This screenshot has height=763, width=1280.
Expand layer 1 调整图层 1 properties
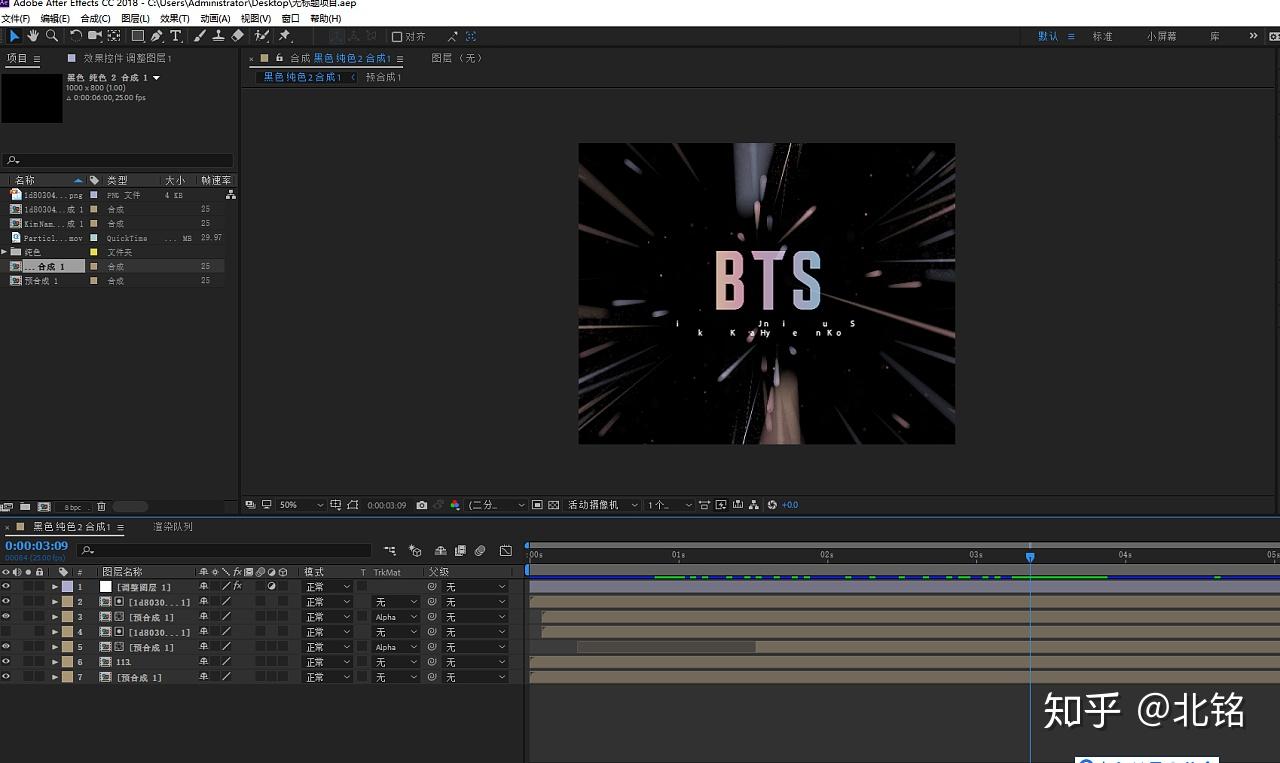tap(55, 587)
